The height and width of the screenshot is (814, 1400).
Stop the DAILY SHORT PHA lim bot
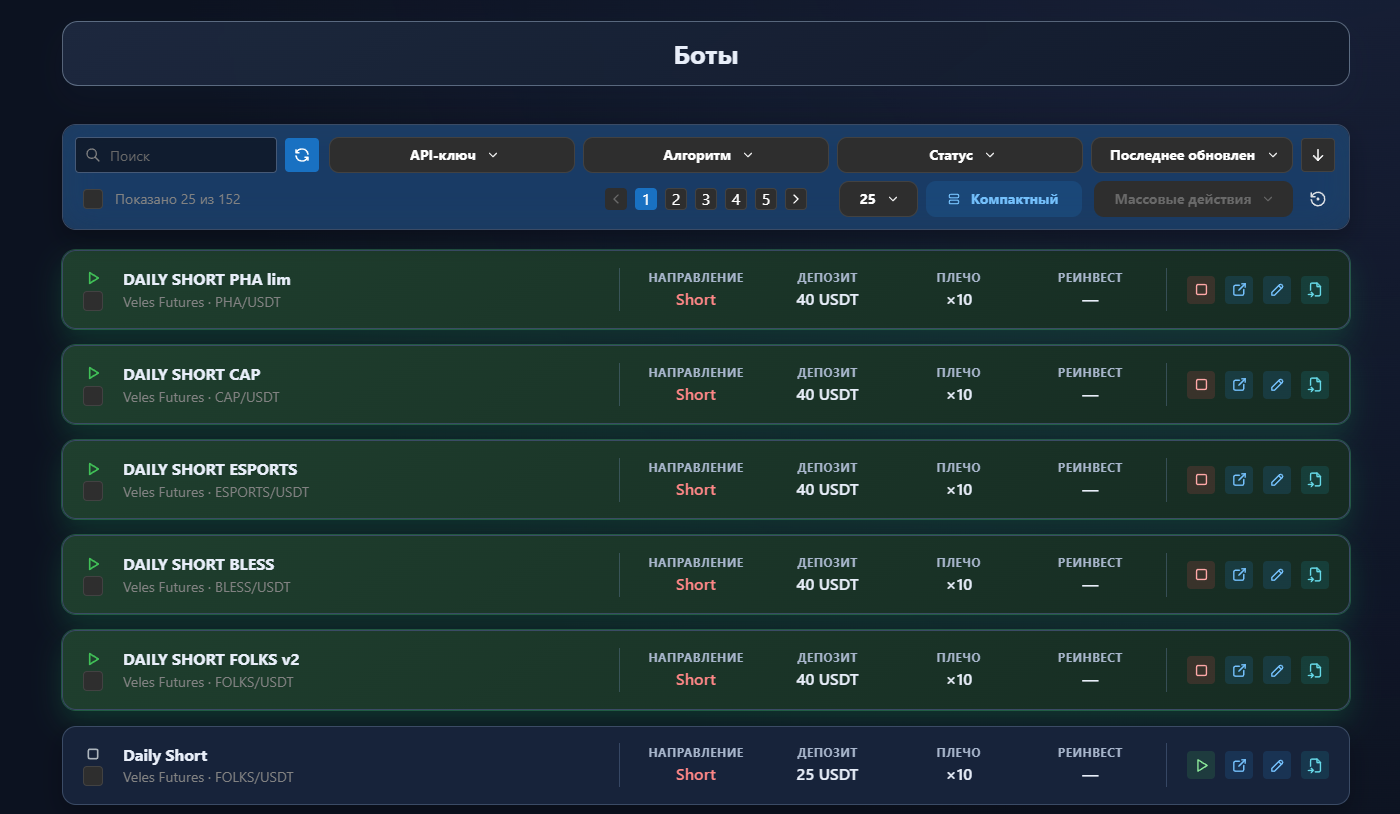1201,290
